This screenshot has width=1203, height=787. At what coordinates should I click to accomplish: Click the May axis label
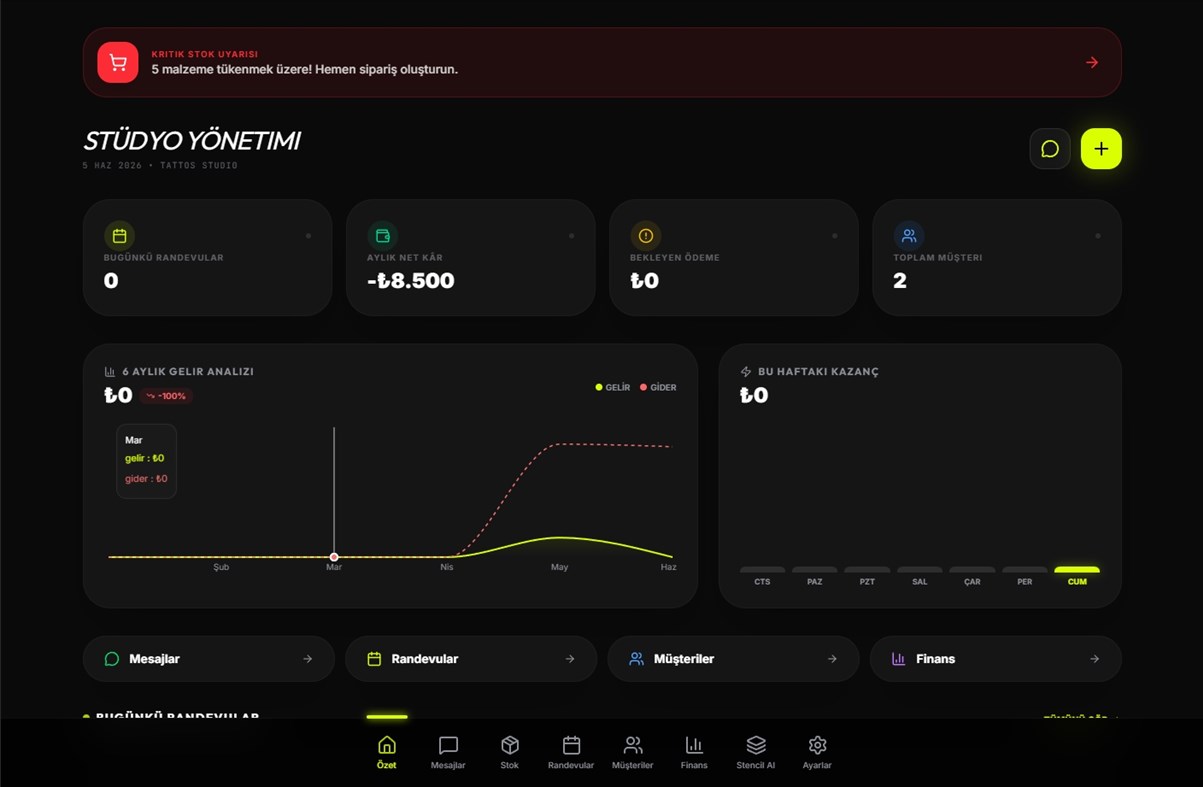pyautogui.click(x=559, y=567)
